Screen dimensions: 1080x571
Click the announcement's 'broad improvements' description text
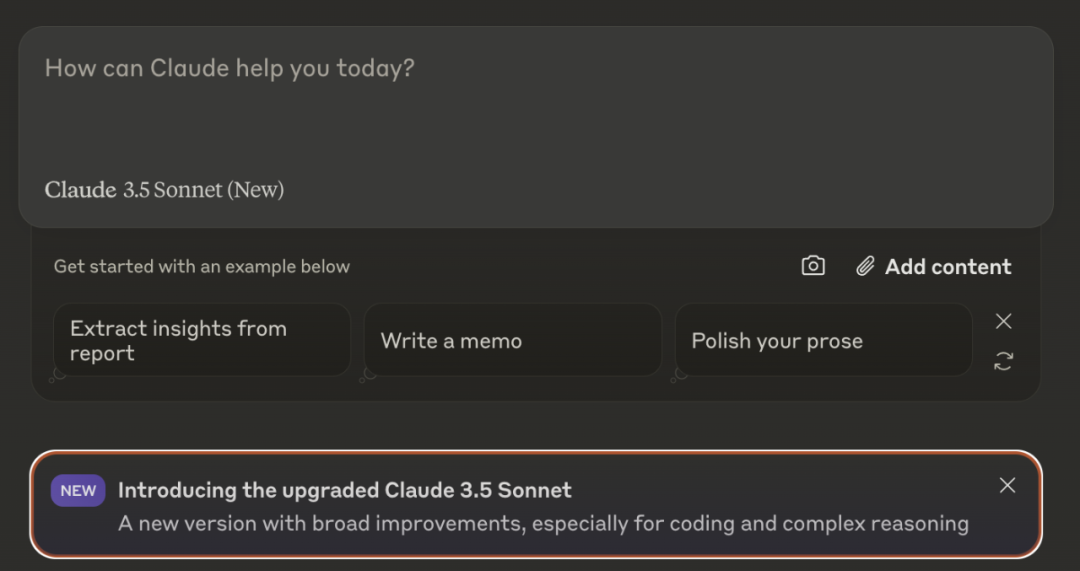point(543,523)
